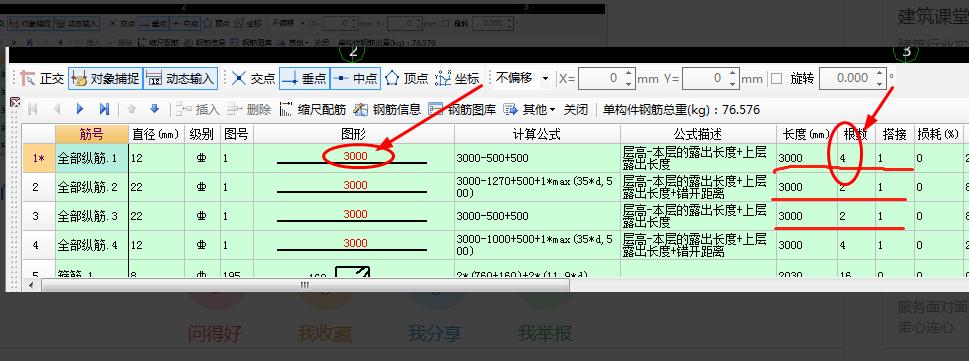Toggle the 中点 midpoint snap
The width and height of the screenshot is (969, 361).
pyautogui.click(x=355, y=79)
